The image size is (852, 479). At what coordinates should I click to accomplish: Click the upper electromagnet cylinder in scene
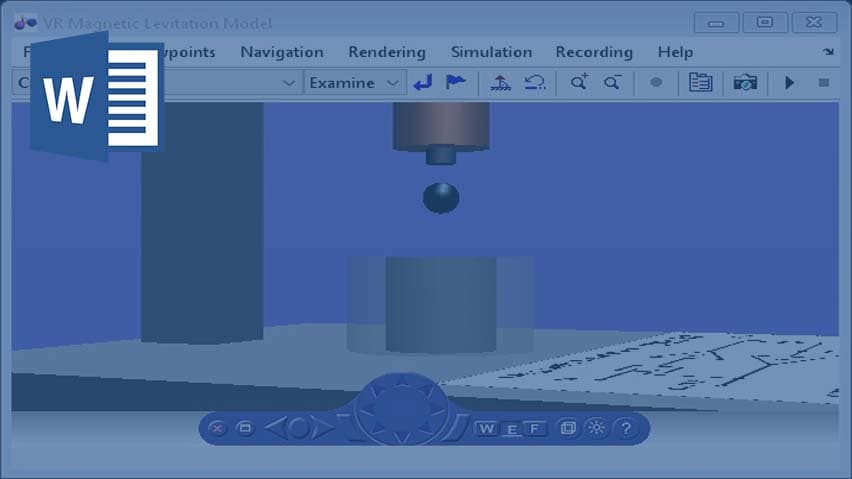[441, 128]
